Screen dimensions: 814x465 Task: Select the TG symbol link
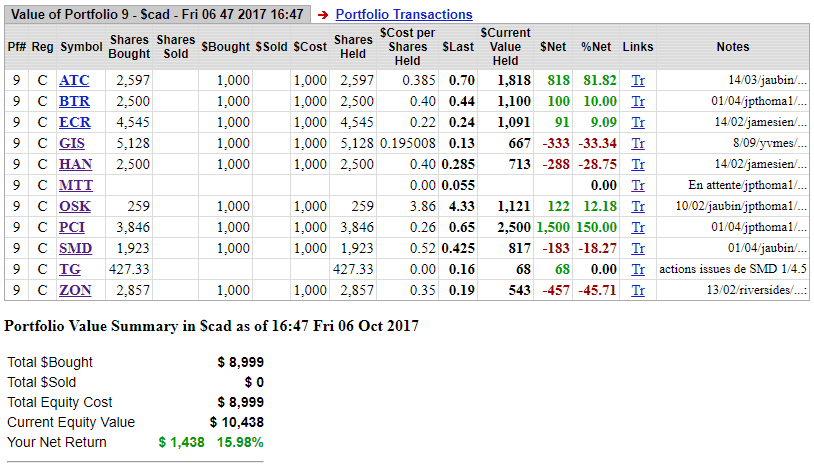(70, 269)
